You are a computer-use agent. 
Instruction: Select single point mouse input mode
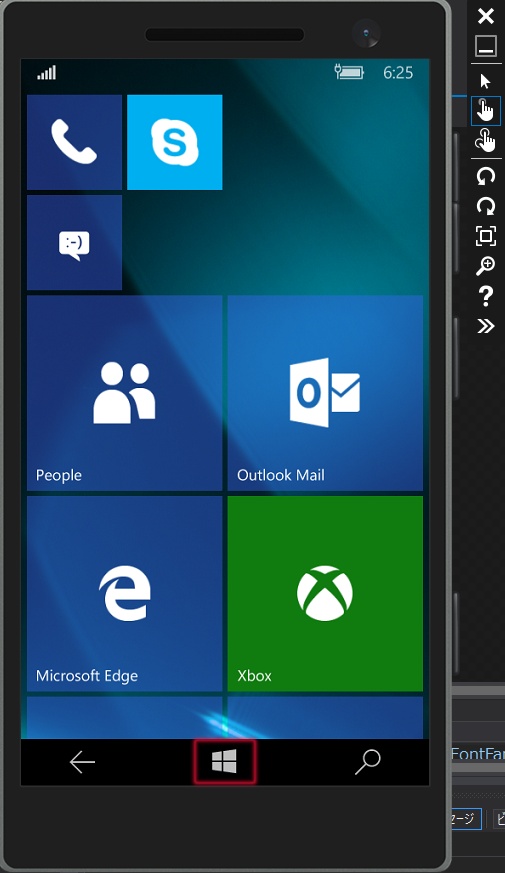486,81
